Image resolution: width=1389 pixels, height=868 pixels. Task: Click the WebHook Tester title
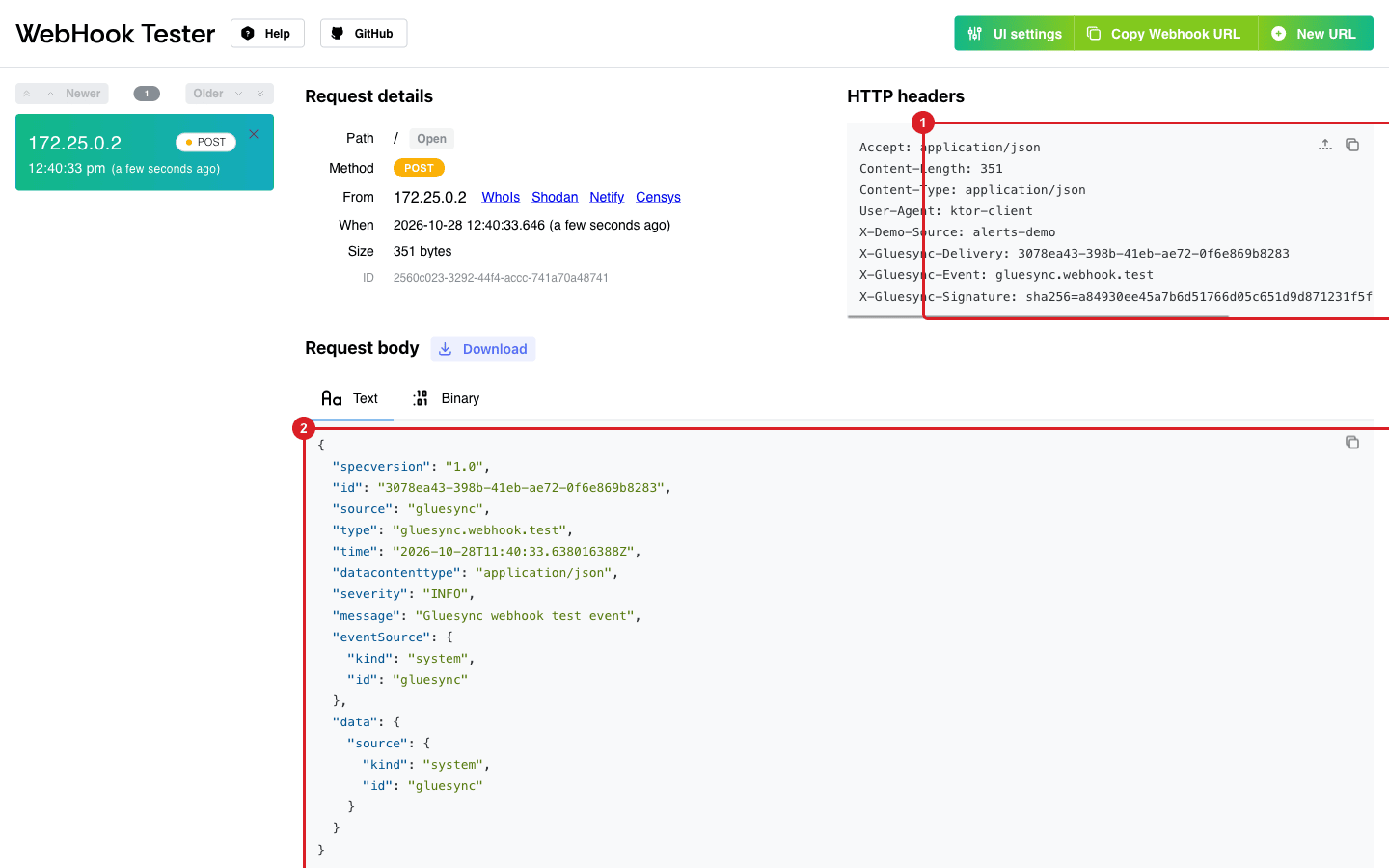pyautogui.click(x=116, y=34)
